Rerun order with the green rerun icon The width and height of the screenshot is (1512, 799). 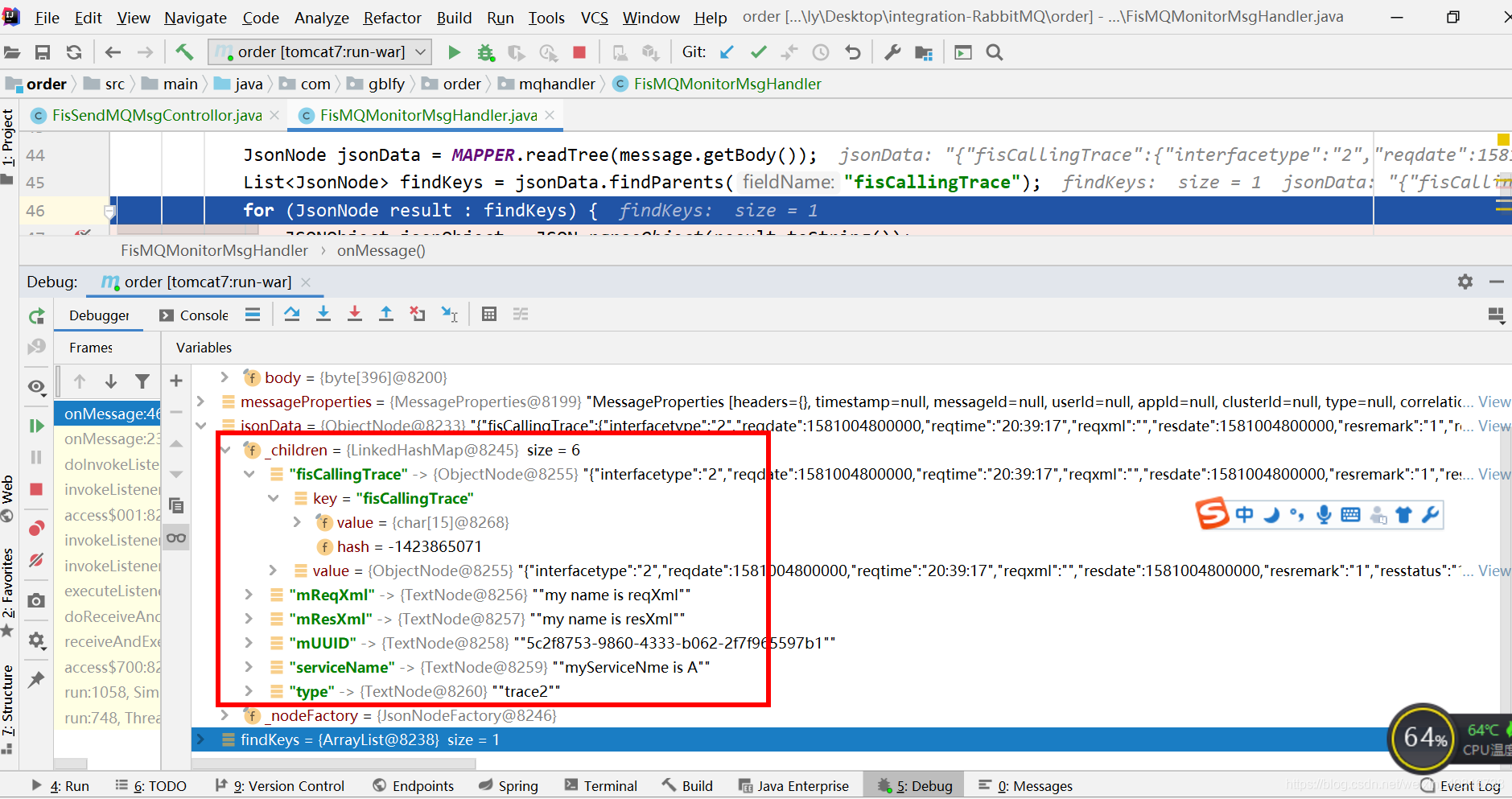(x=36, y=316)
